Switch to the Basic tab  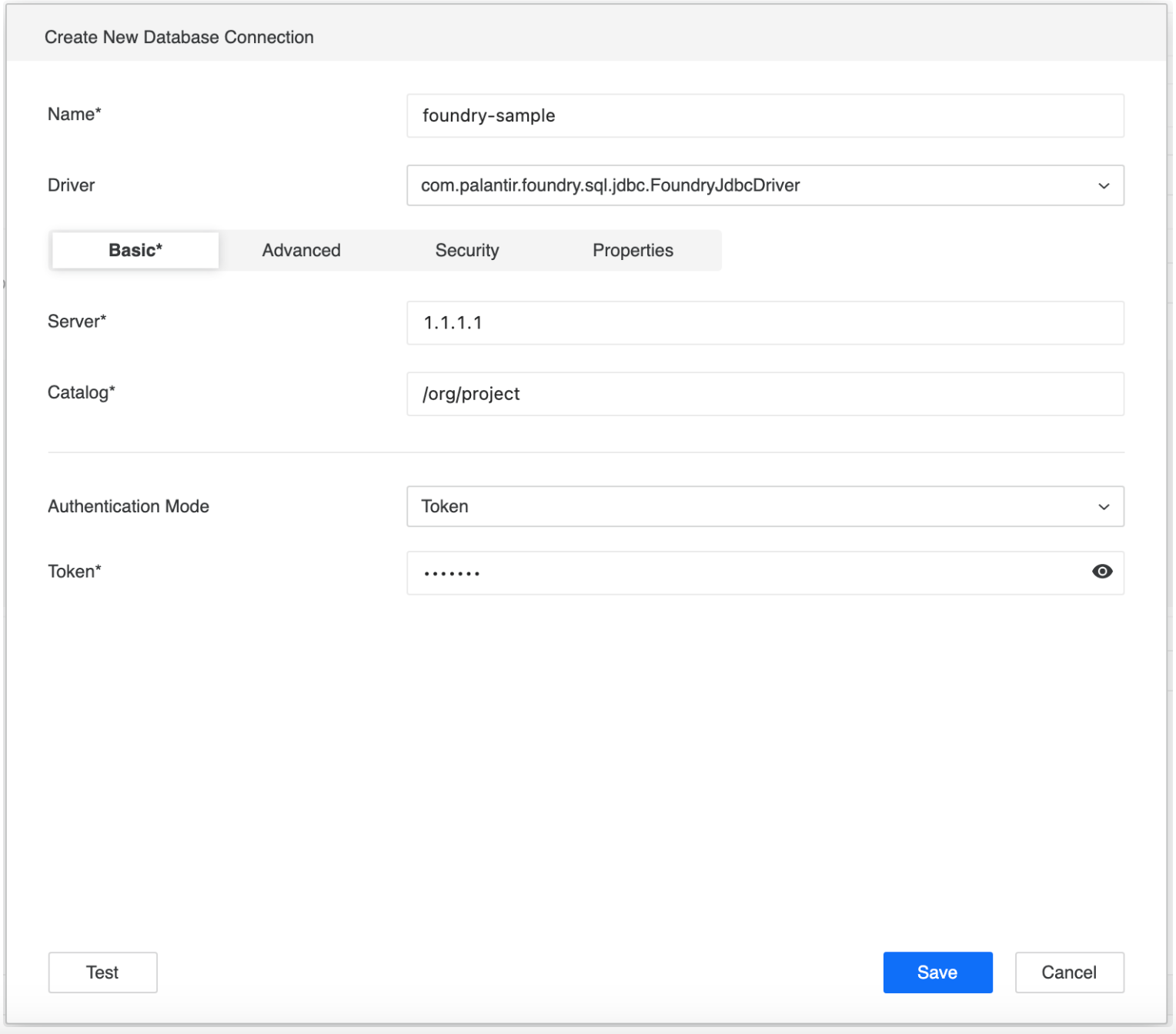(135, 251)
